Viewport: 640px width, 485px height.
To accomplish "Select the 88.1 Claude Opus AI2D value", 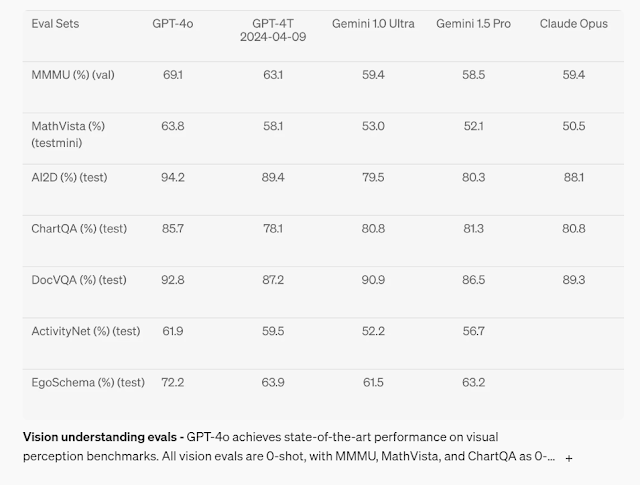I will [x=573, y=177].
